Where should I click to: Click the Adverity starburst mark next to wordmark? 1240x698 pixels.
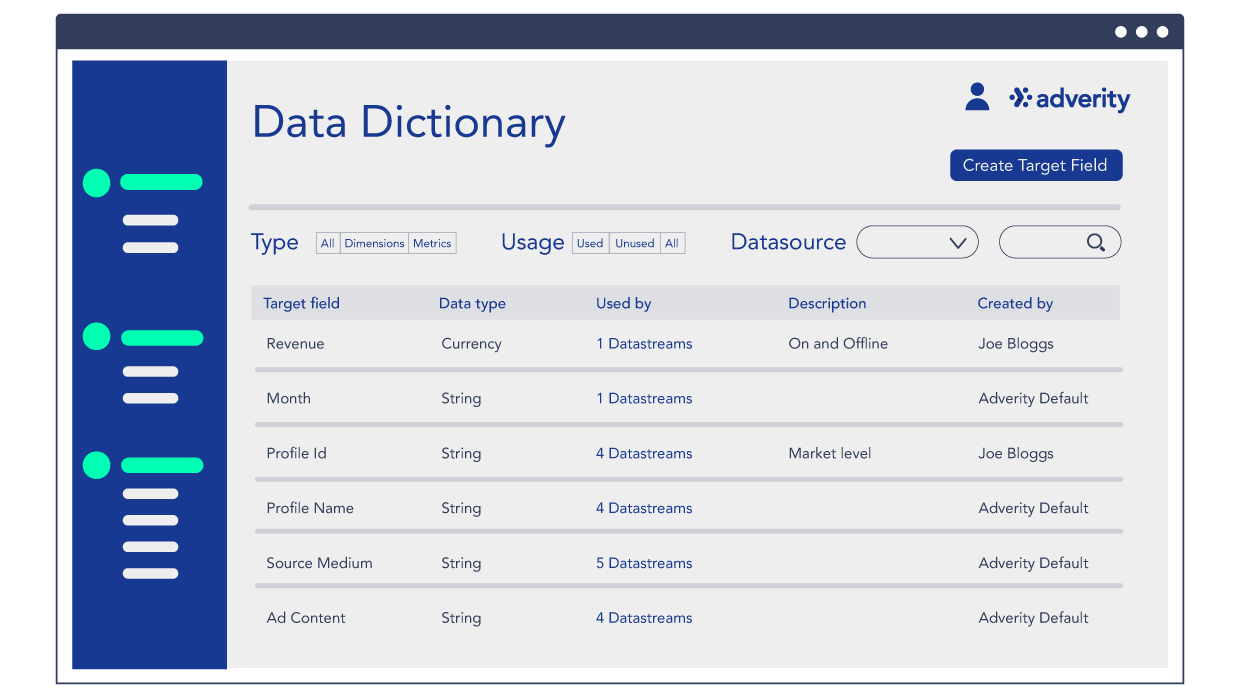tap(1019, 99)
